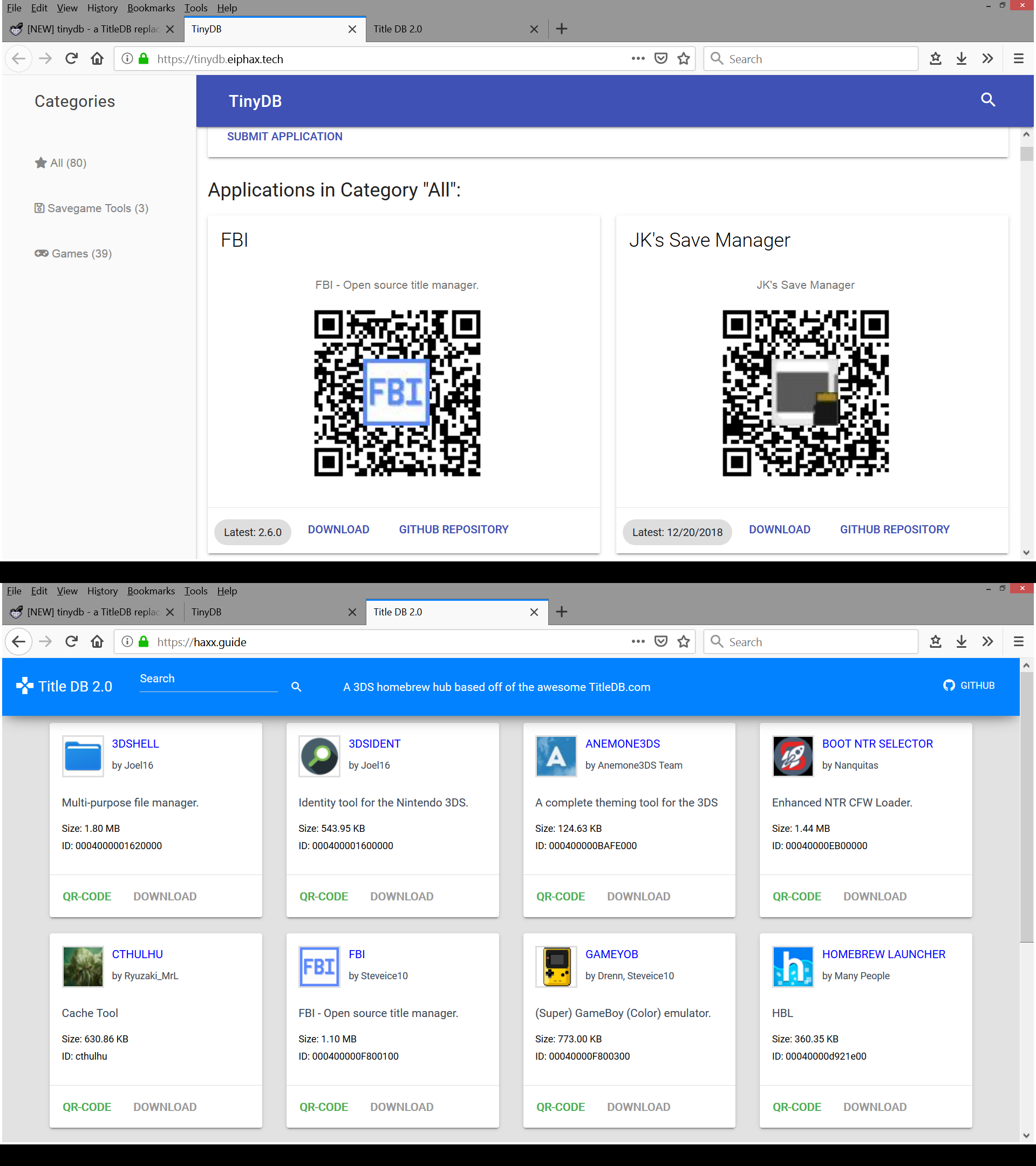Screen dimensions: 1036x1166
Task: Open GITHUB REPOSITORY for JK's Save Manager
Action: (895, 530)
